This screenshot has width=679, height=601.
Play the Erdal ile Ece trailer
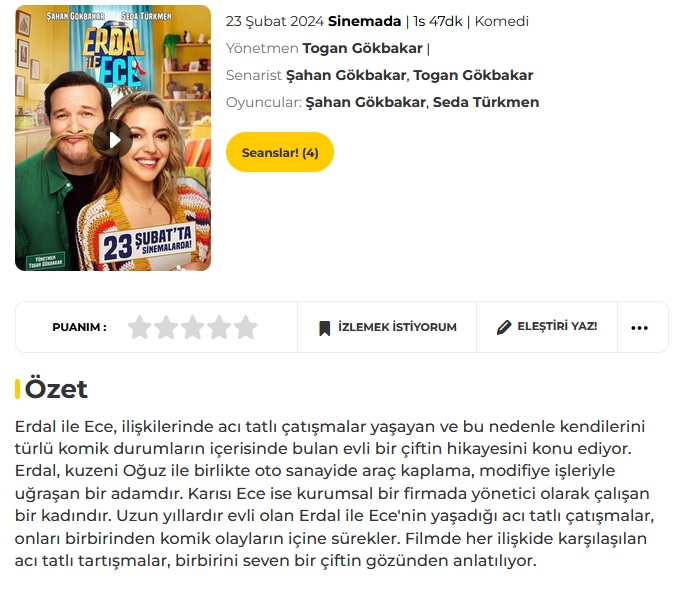point(113,139)
